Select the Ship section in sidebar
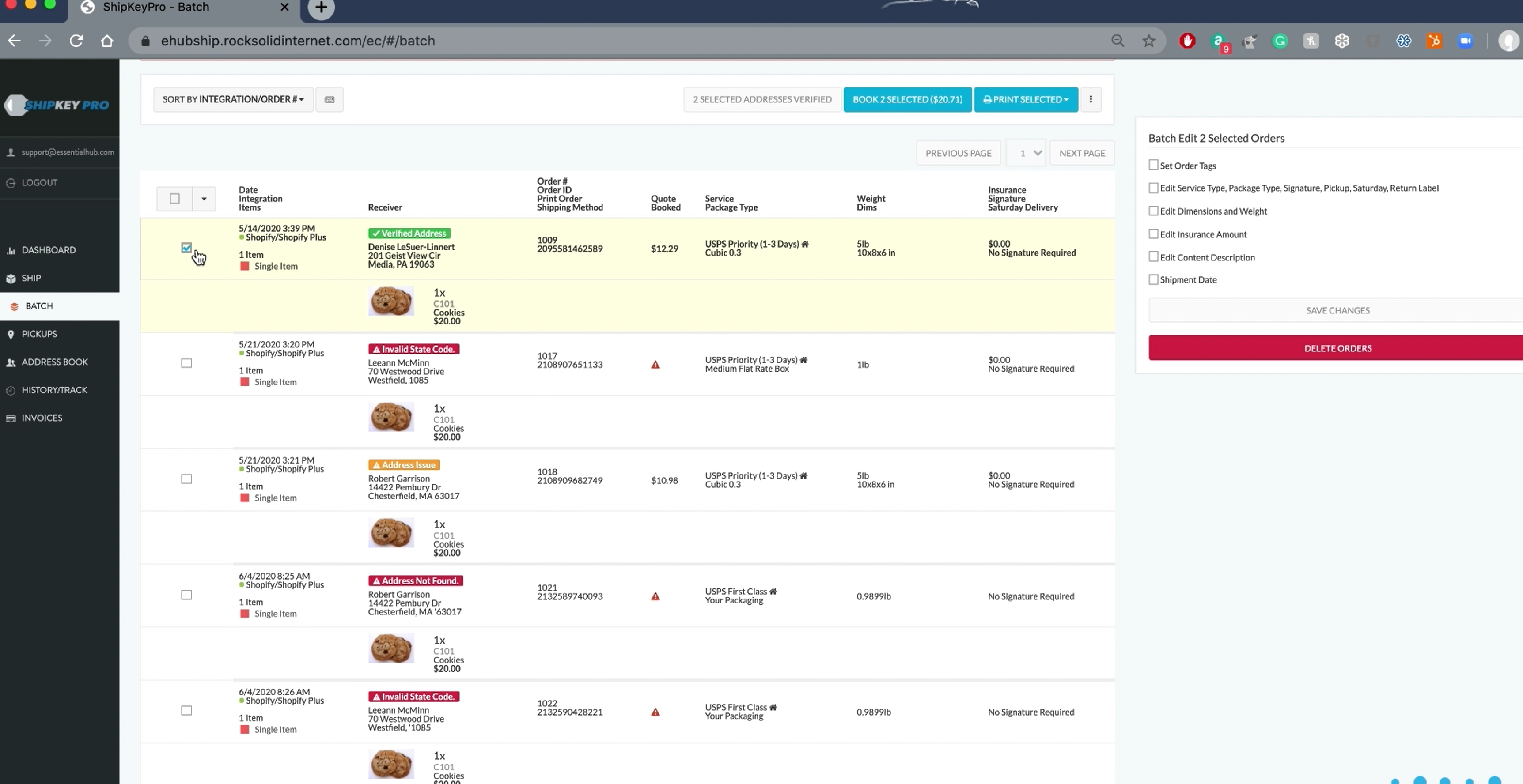Screen dimensions: 1523x784 (x=31, y=278)
